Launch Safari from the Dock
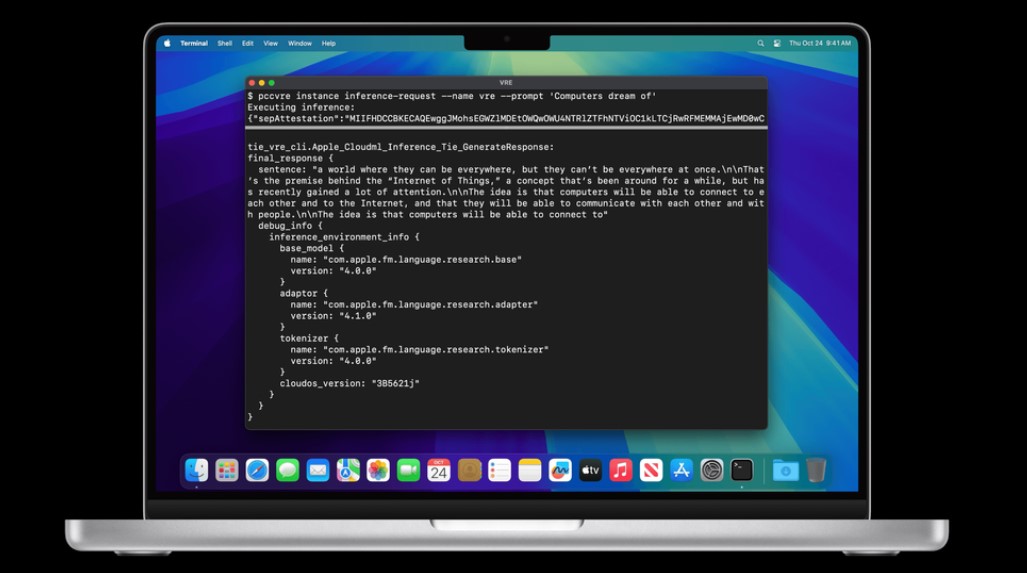 pyautogui.click(x=257, y=470)
